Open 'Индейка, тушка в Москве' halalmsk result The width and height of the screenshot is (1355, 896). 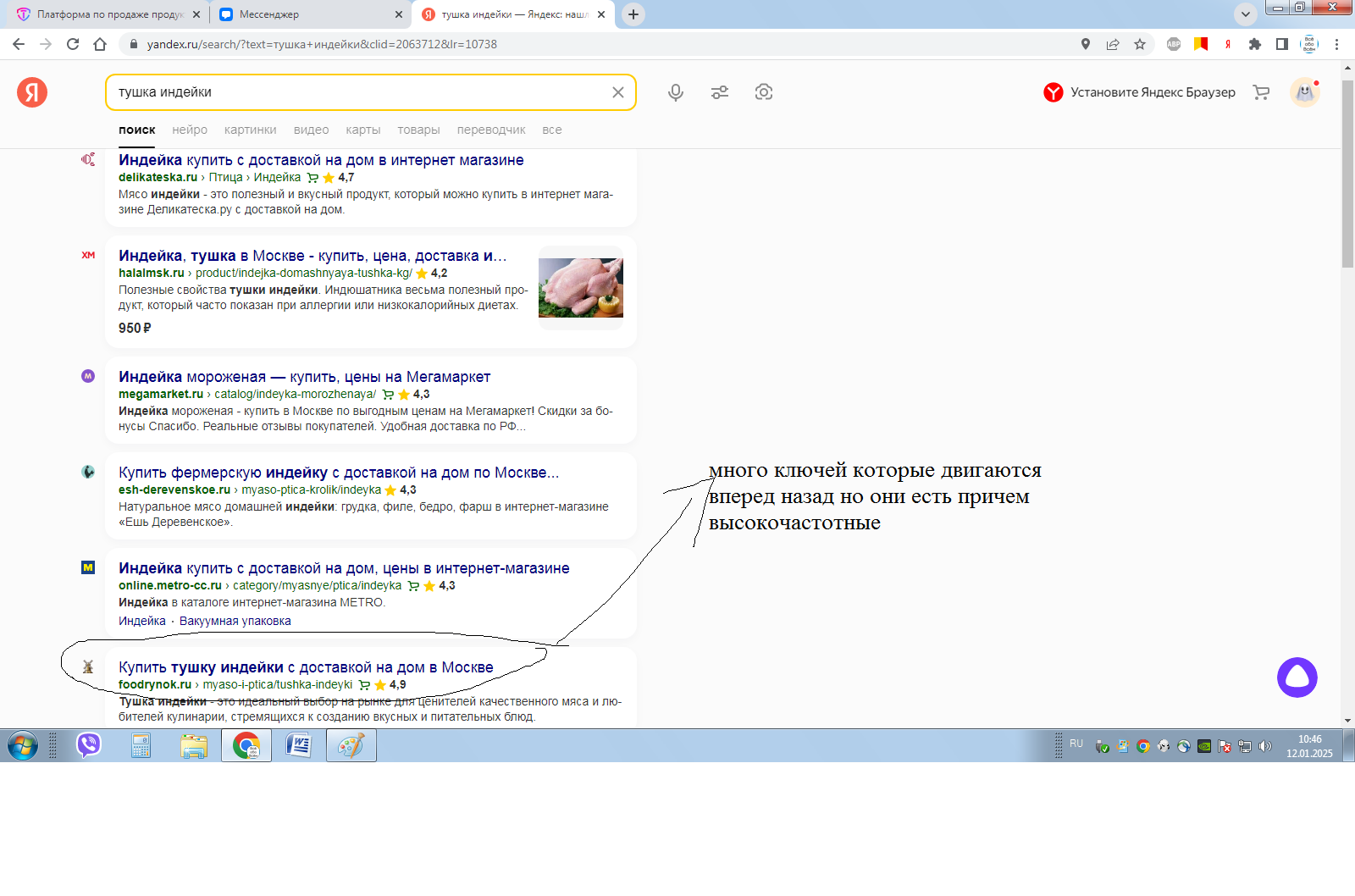coord(312,256)
